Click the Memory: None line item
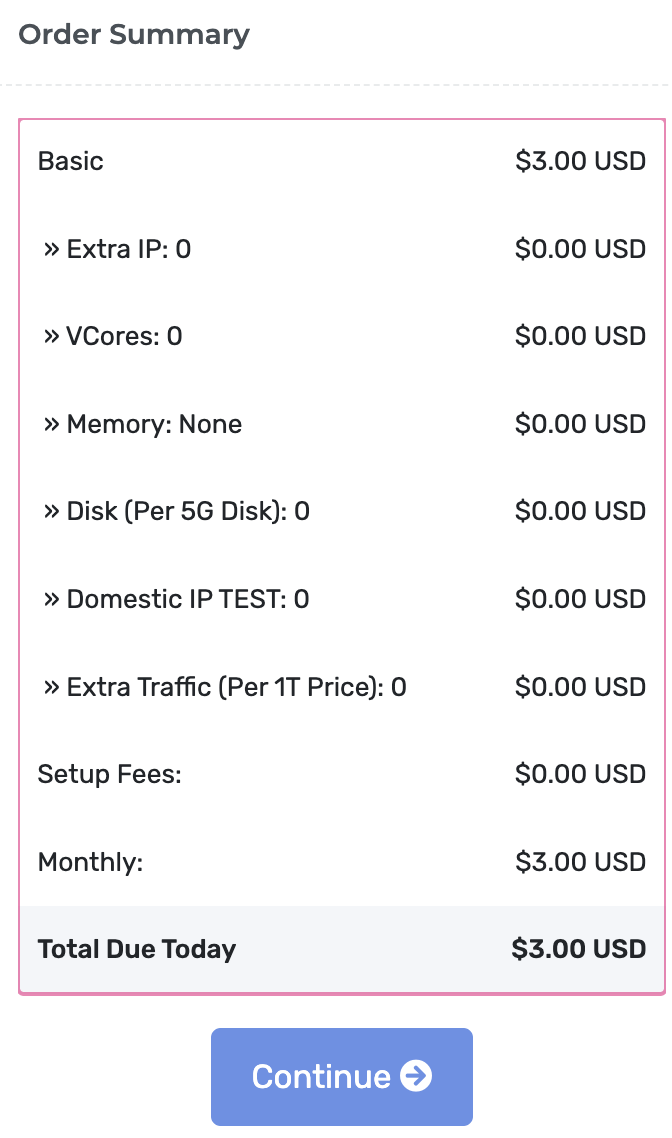Viewport: 672px width, 1138px height. point(143,424)
